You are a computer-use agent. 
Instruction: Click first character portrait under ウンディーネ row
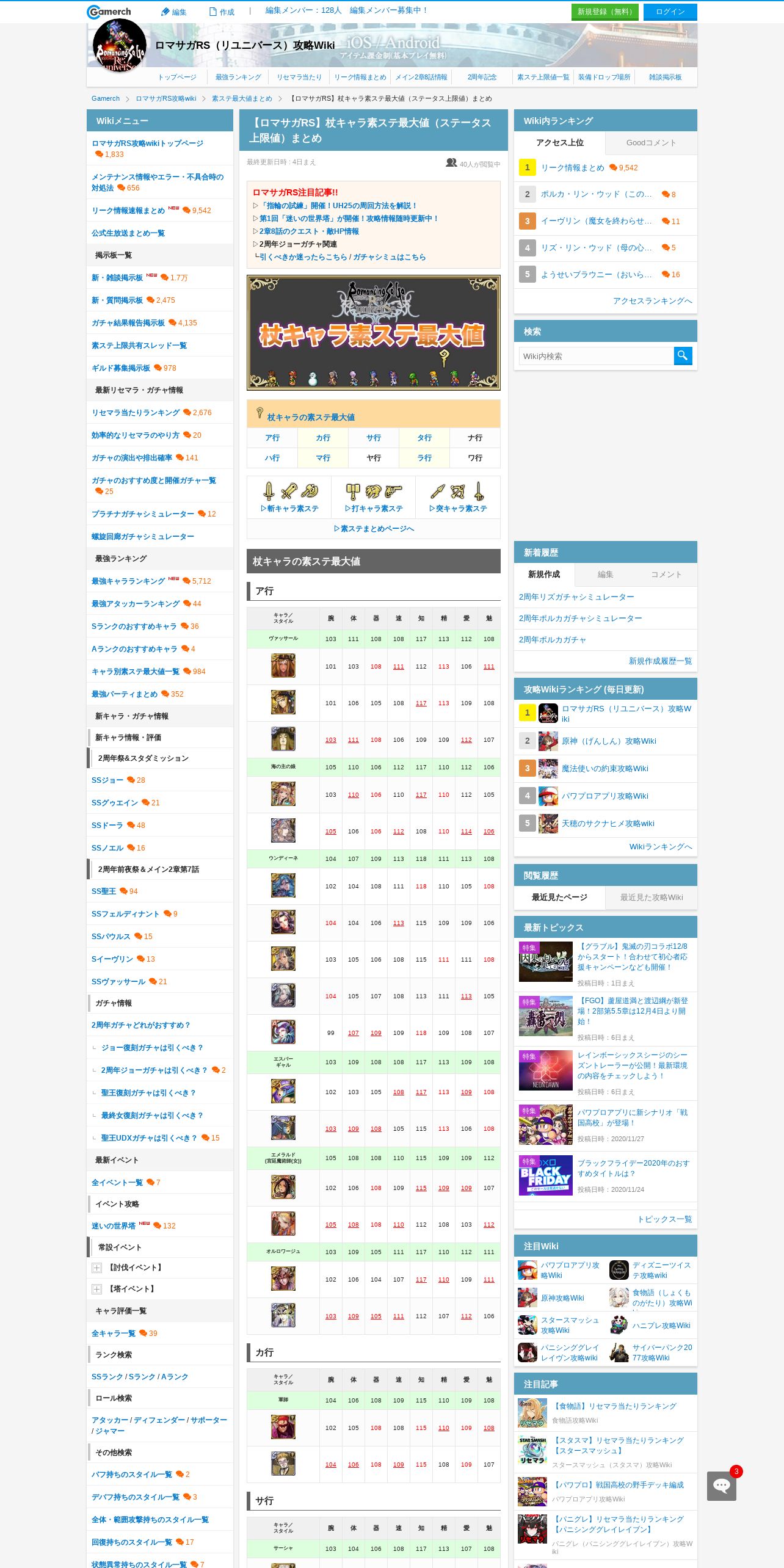(x=283, y=886)
